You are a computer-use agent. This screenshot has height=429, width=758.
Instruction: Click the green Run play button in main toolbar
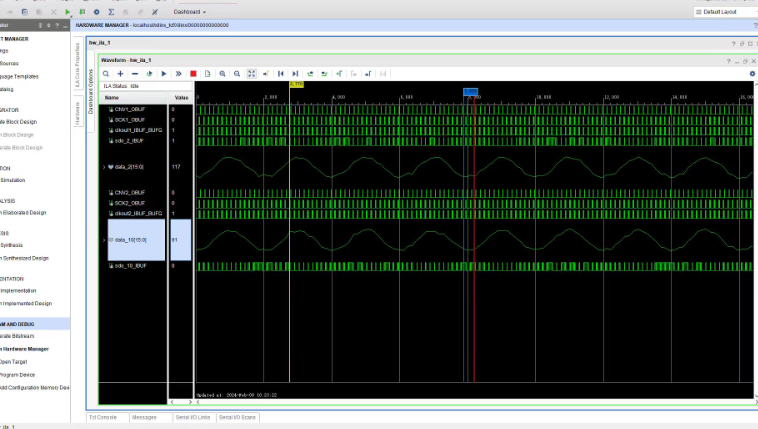(68, 12)
